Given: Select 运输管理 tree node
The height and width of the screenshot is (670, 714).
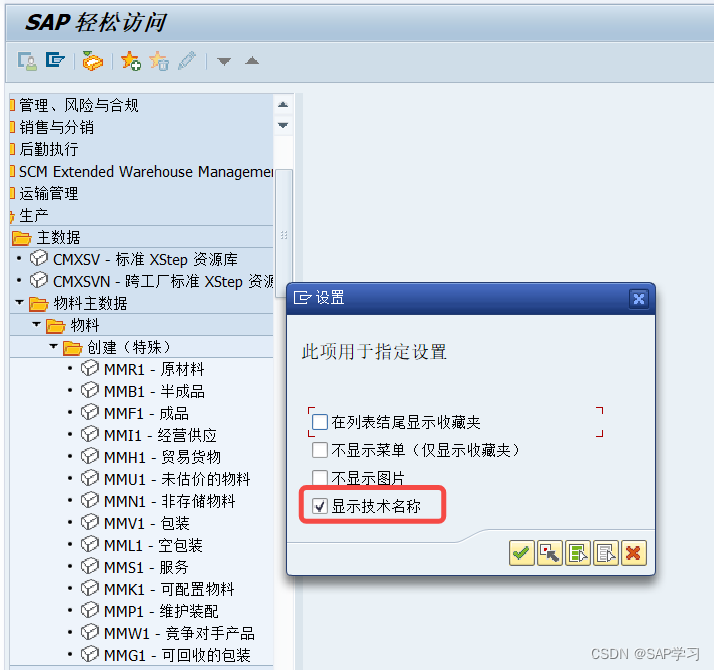Looking at the screenshot, I should coord(49,193).
